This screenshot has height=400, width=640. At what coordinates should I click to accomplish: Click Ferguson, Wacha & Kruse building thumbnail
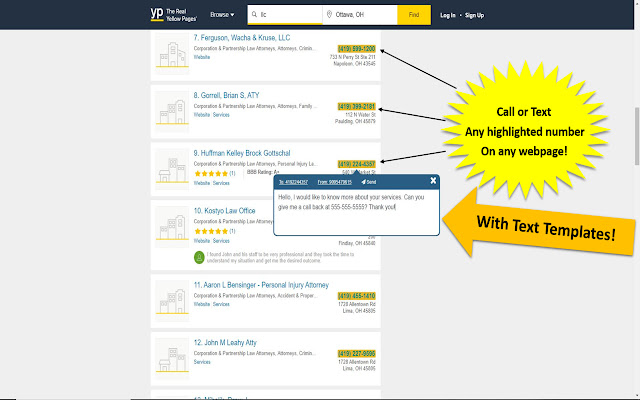click(x=172, y=54)
